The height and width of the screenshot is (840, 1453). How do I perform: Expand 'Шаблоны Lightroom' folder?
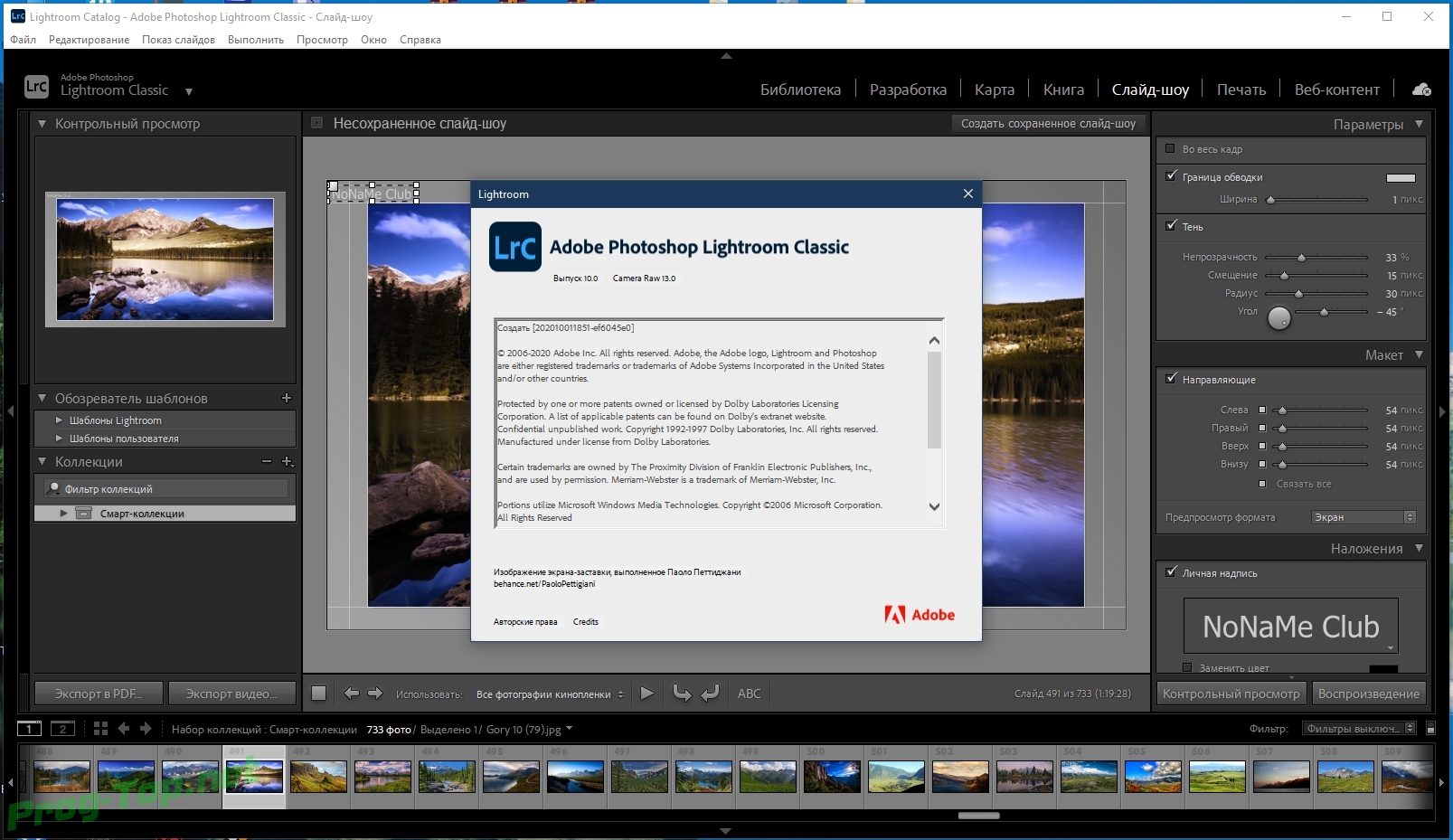click(59, 420)
